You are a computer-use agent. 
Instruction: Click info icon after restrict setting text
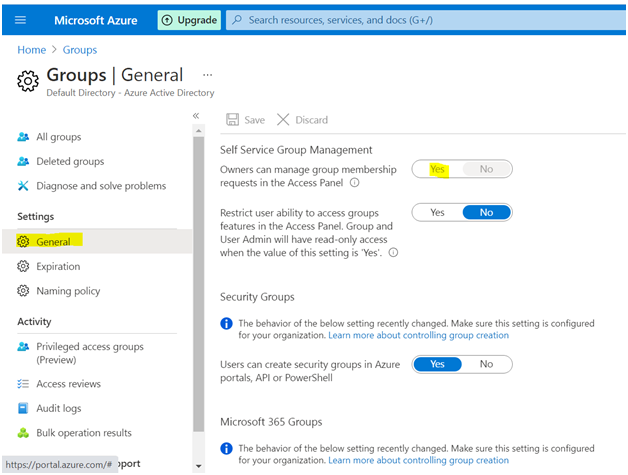[x=393, y=253]
